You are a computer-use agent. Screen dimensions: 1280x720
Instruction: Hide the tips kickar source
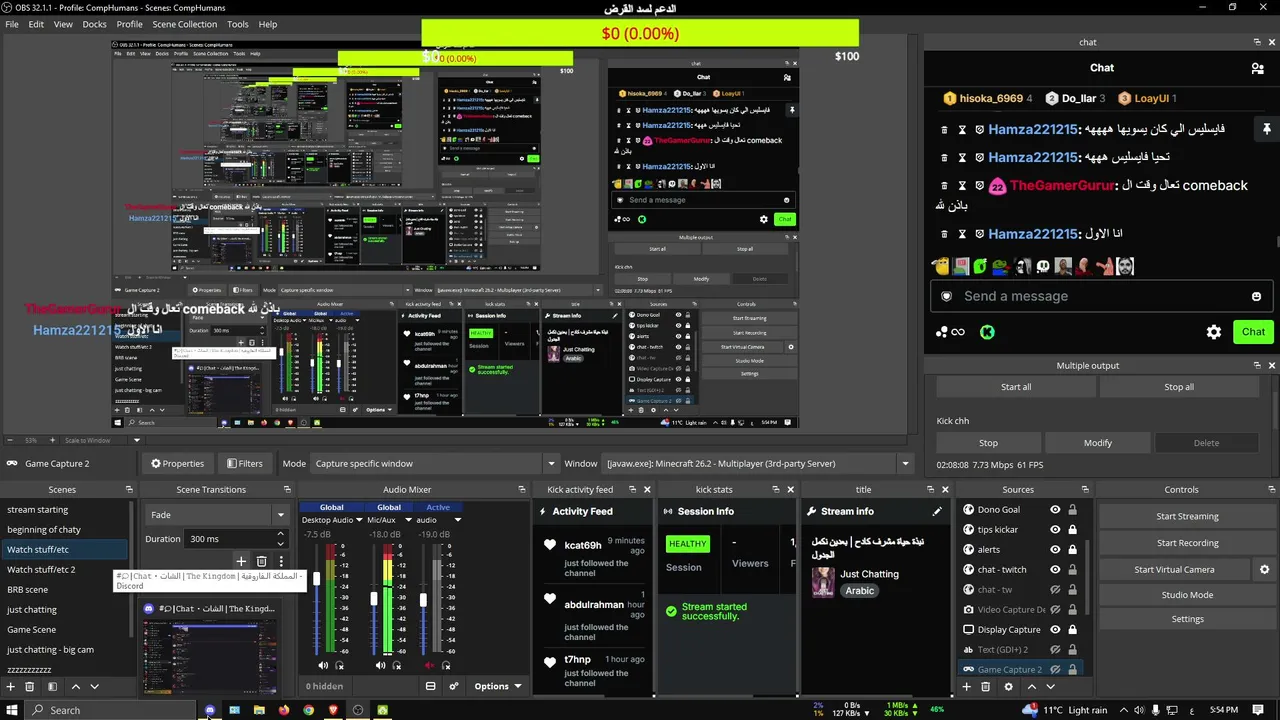[x=1054, y=530]
